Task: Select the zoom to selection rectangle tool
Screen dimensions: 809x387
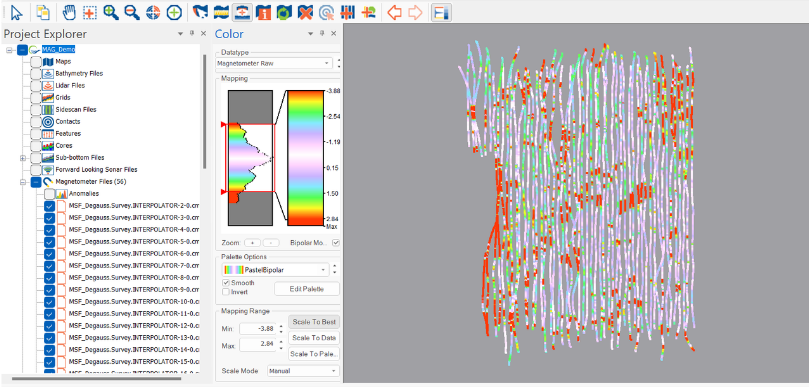Action: 90,12
